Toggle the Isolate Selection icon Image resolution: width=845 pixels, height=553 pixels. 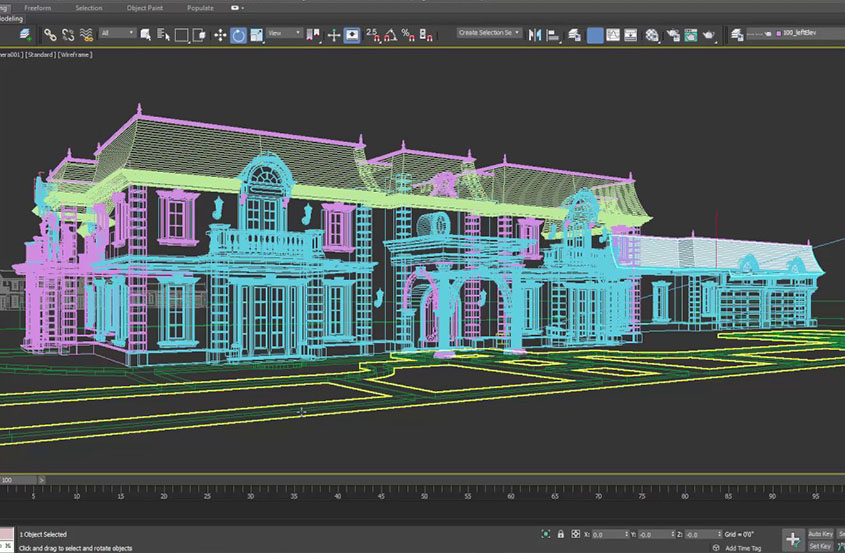pos(545,534)
